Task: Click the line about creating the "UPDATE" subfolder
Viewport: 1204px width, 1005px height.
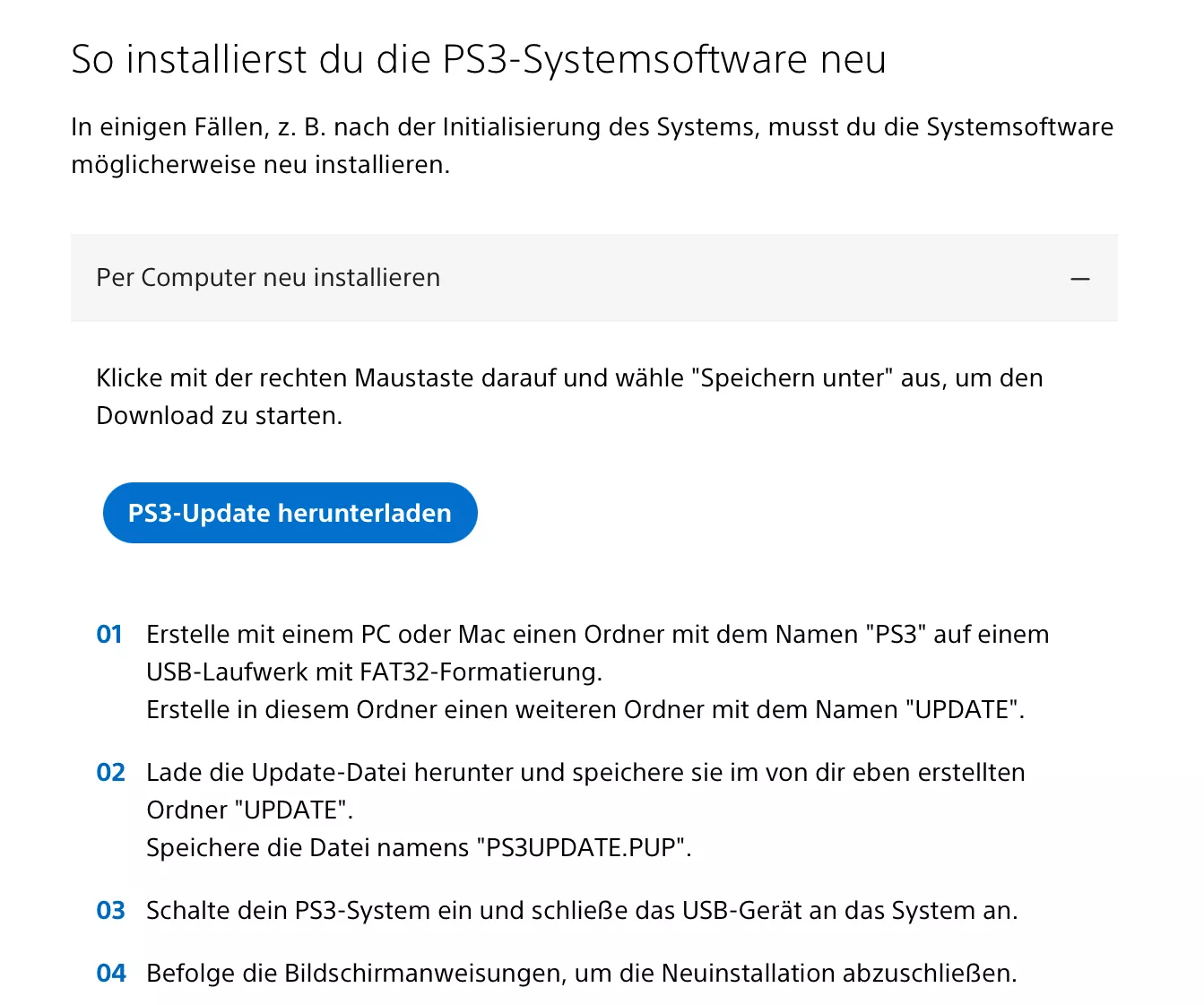Action: 585,710
